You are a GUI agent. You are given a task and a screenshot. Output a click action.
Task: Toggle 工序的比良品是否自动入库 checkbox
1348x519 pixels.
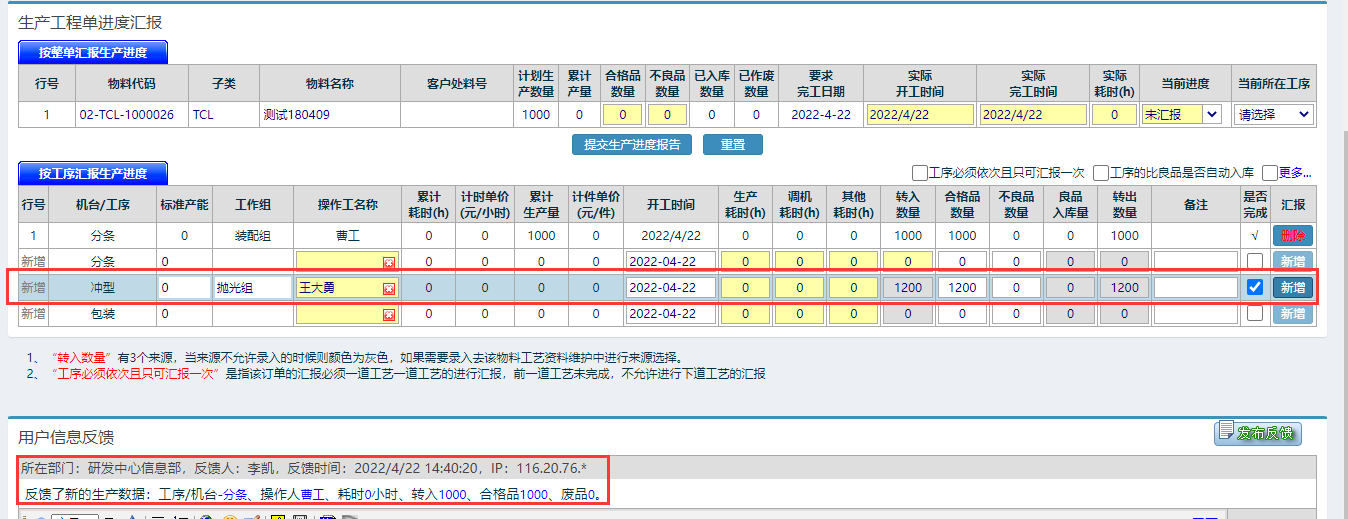point(1100,173)
